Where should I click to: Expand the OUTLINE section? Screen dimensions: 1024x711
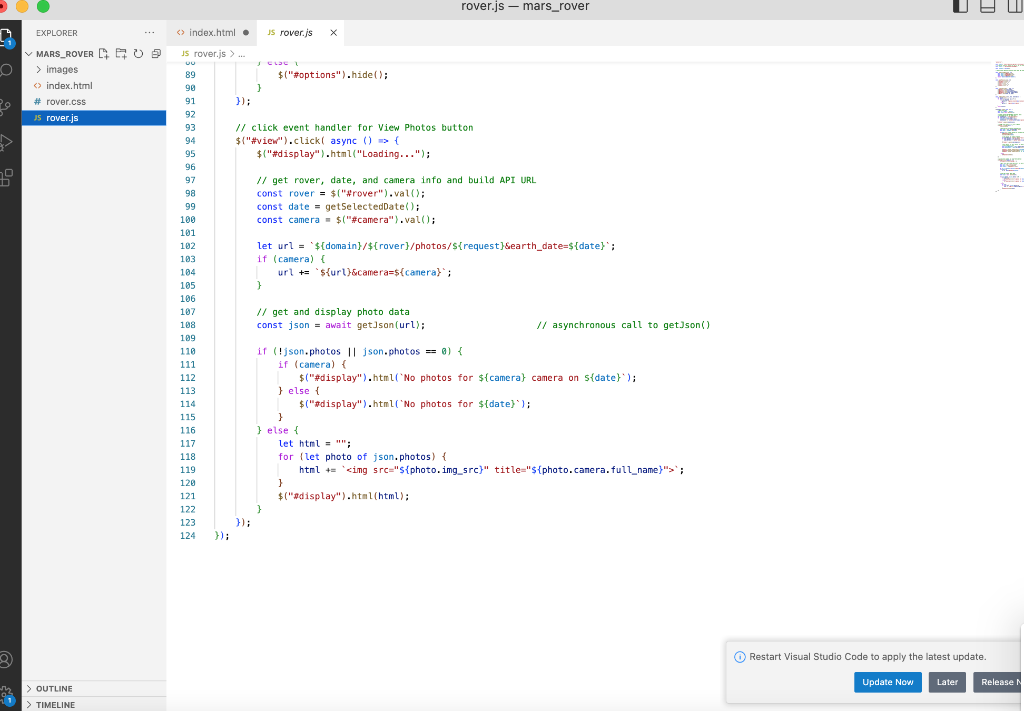54,689
